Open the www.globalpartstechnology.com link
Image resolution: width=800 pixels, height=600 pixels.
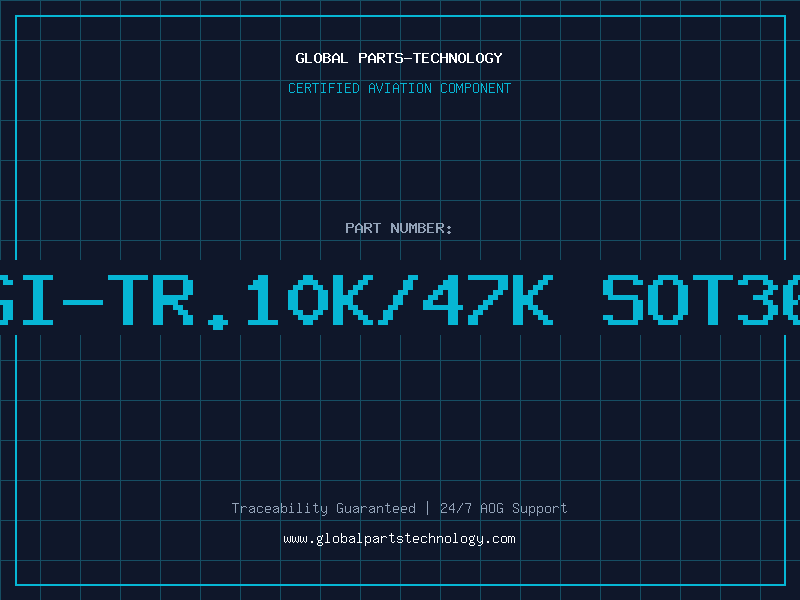[399, 539]
